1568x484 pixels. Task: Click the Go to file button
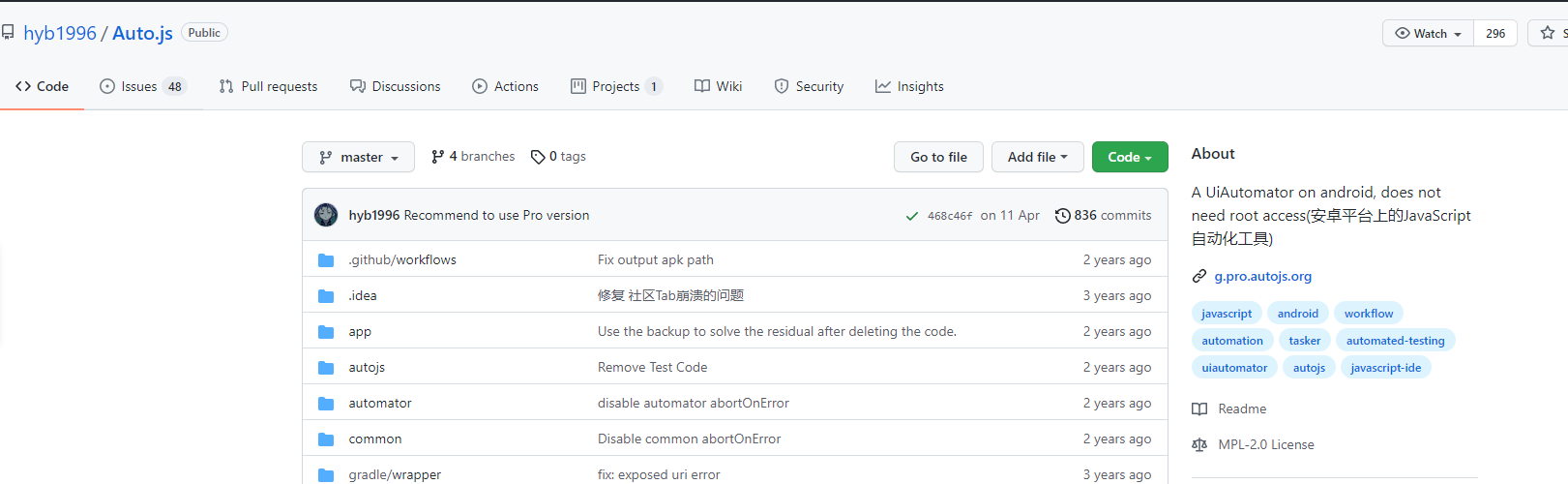(938, 157)
